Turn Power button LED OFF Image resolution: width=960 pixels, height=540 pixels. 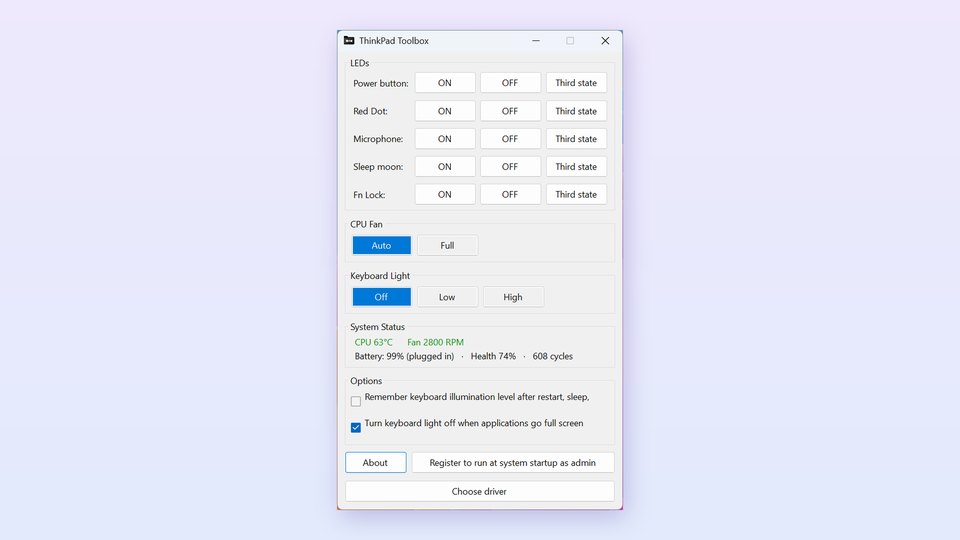pyautogui.click(x=510, y=83)
